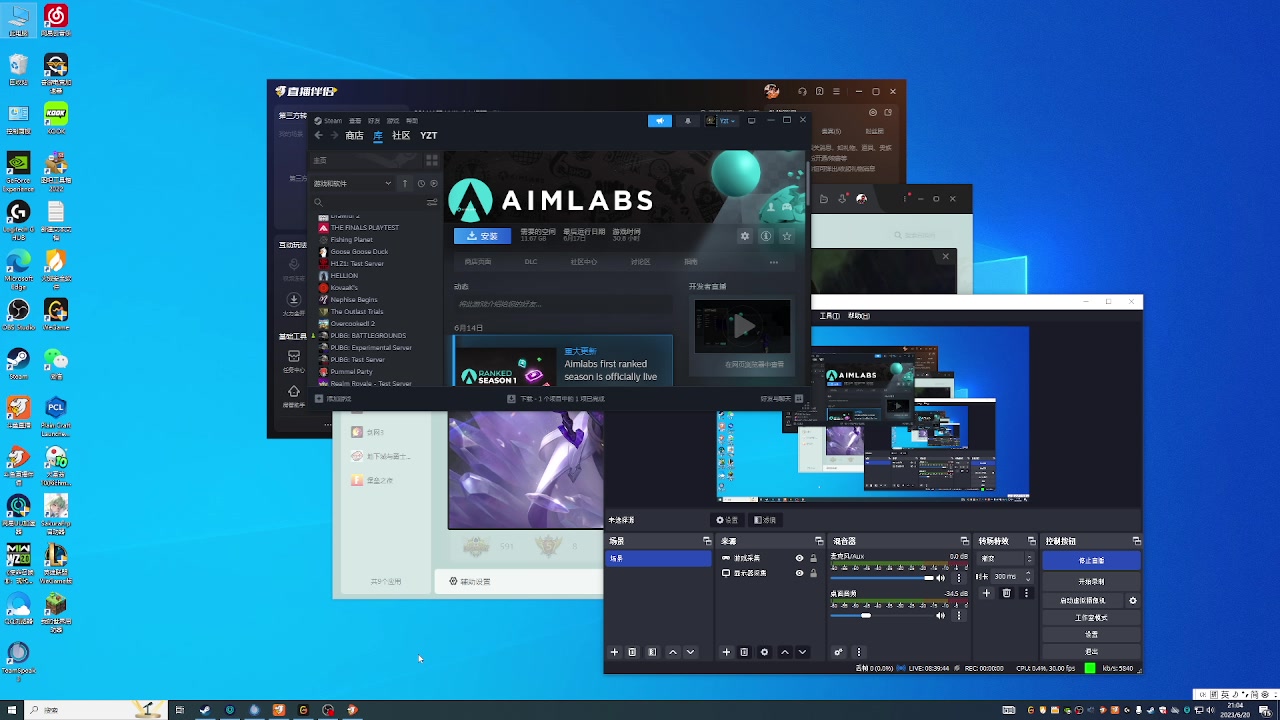
Task: Click the blue Aimlabs install button
Action: (x=482, y=236)
